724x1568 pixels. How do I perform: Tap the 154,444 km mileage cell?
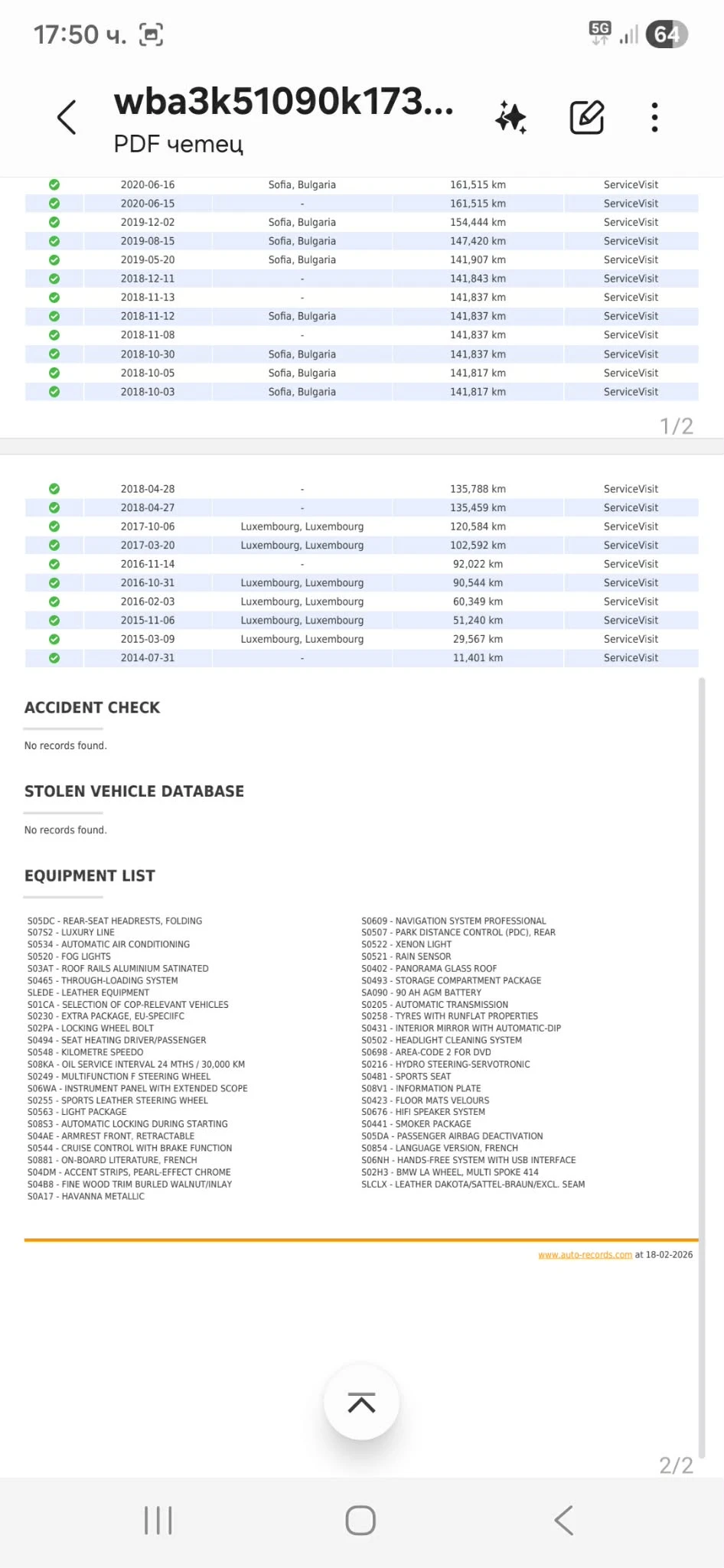tap(478, 222)
